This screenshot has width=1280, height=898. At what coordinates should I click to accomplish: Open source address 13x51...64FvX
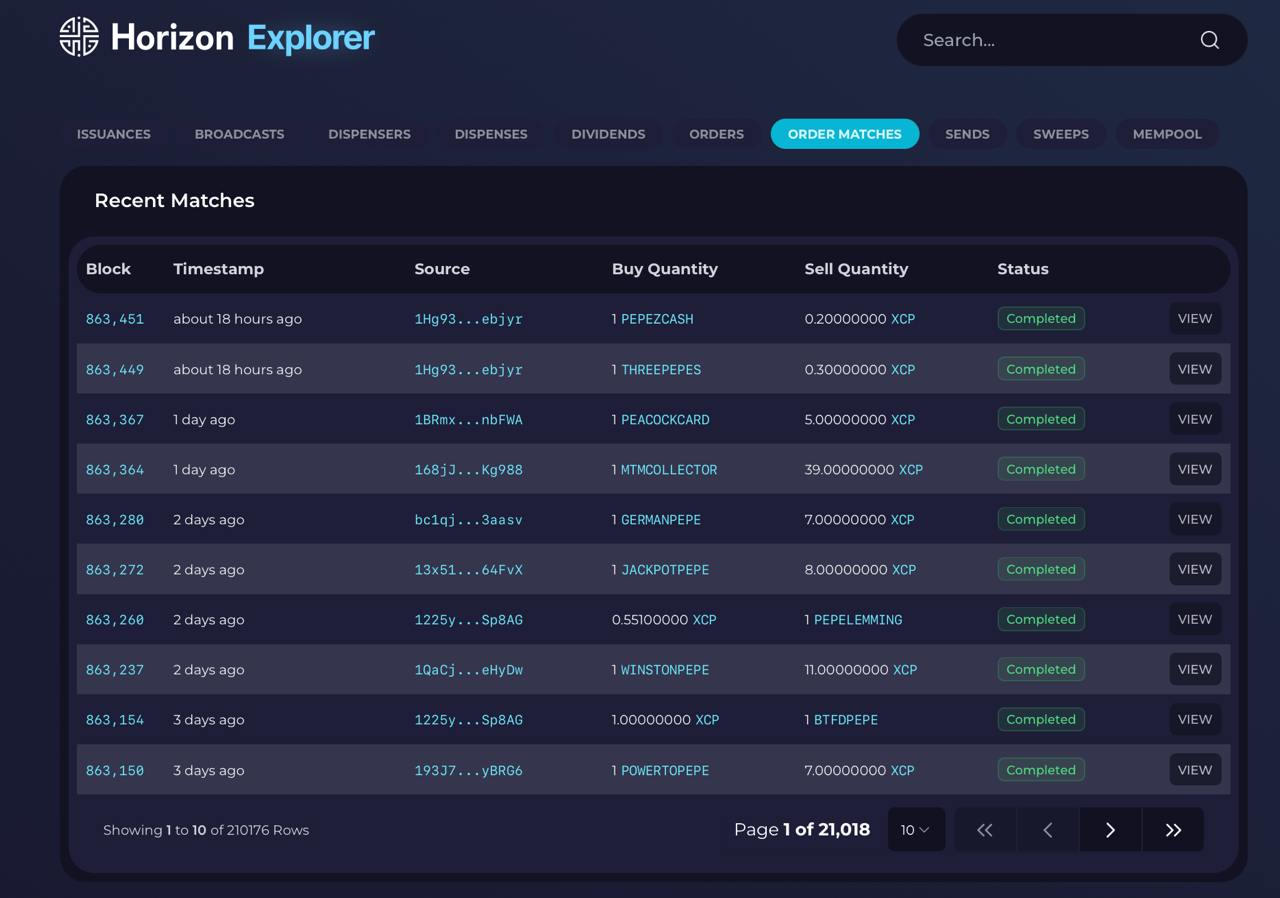tap(469, 569)
